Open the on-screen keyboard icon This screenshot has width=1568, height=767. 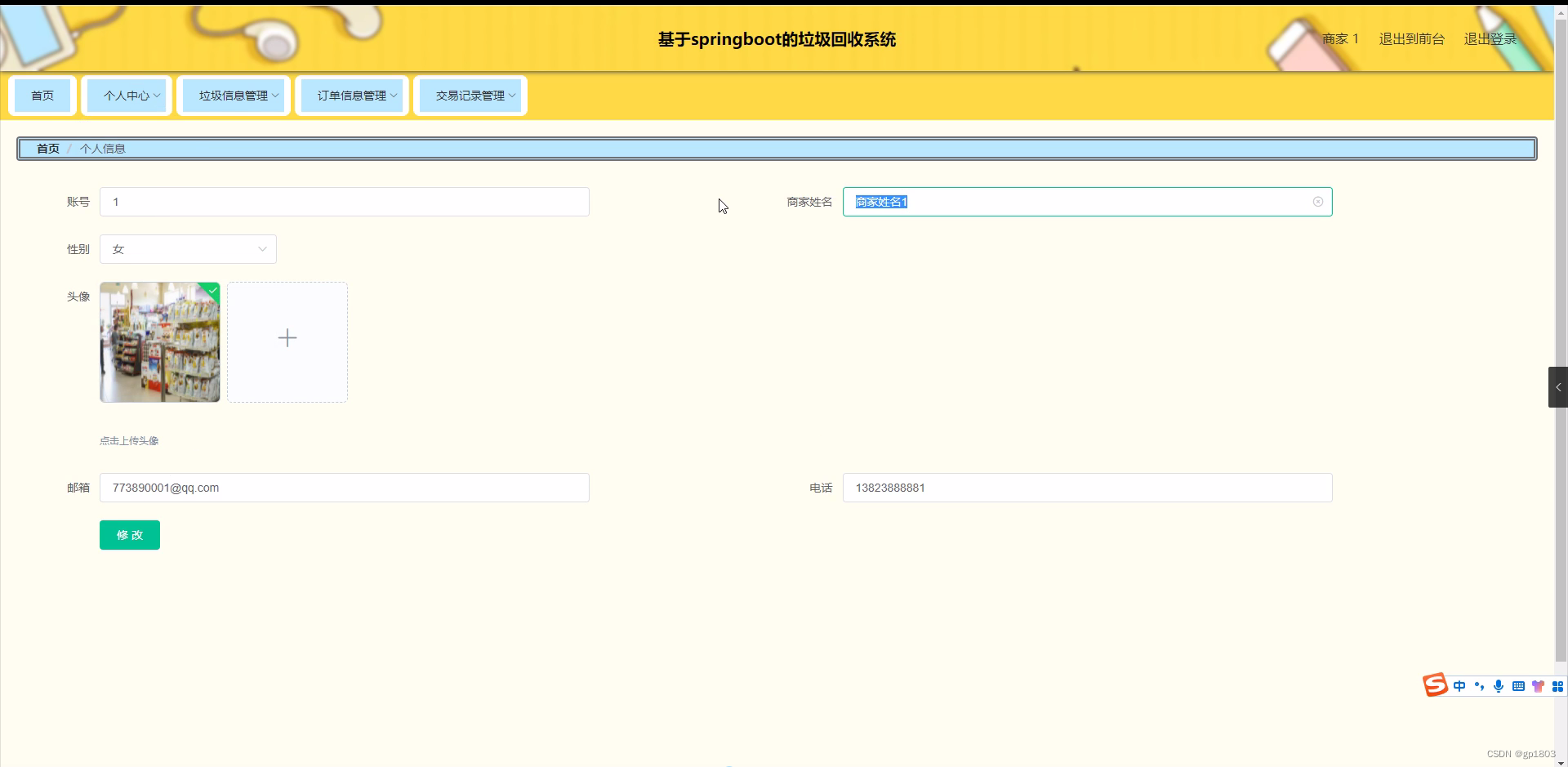(1518, 686)
